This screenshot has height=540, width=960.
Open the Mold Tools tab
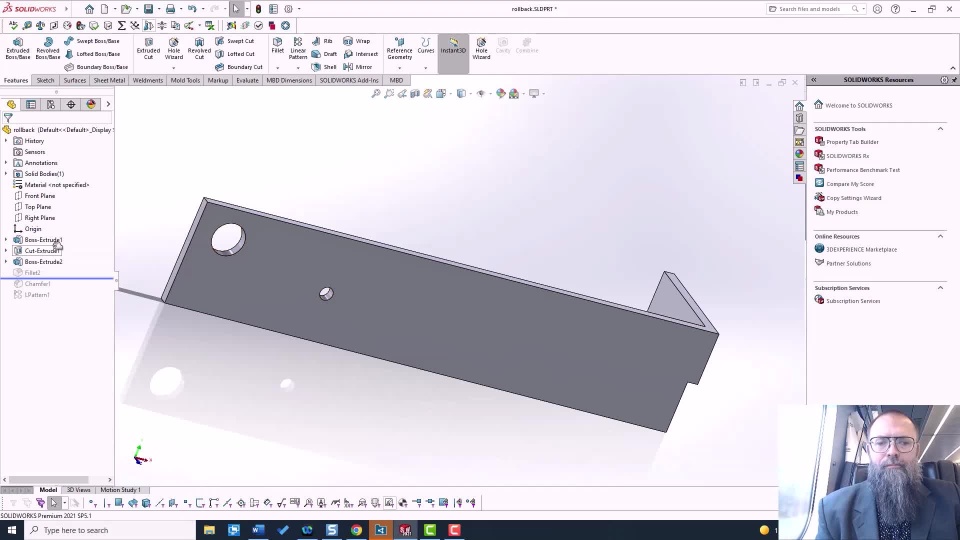point(186,80)
